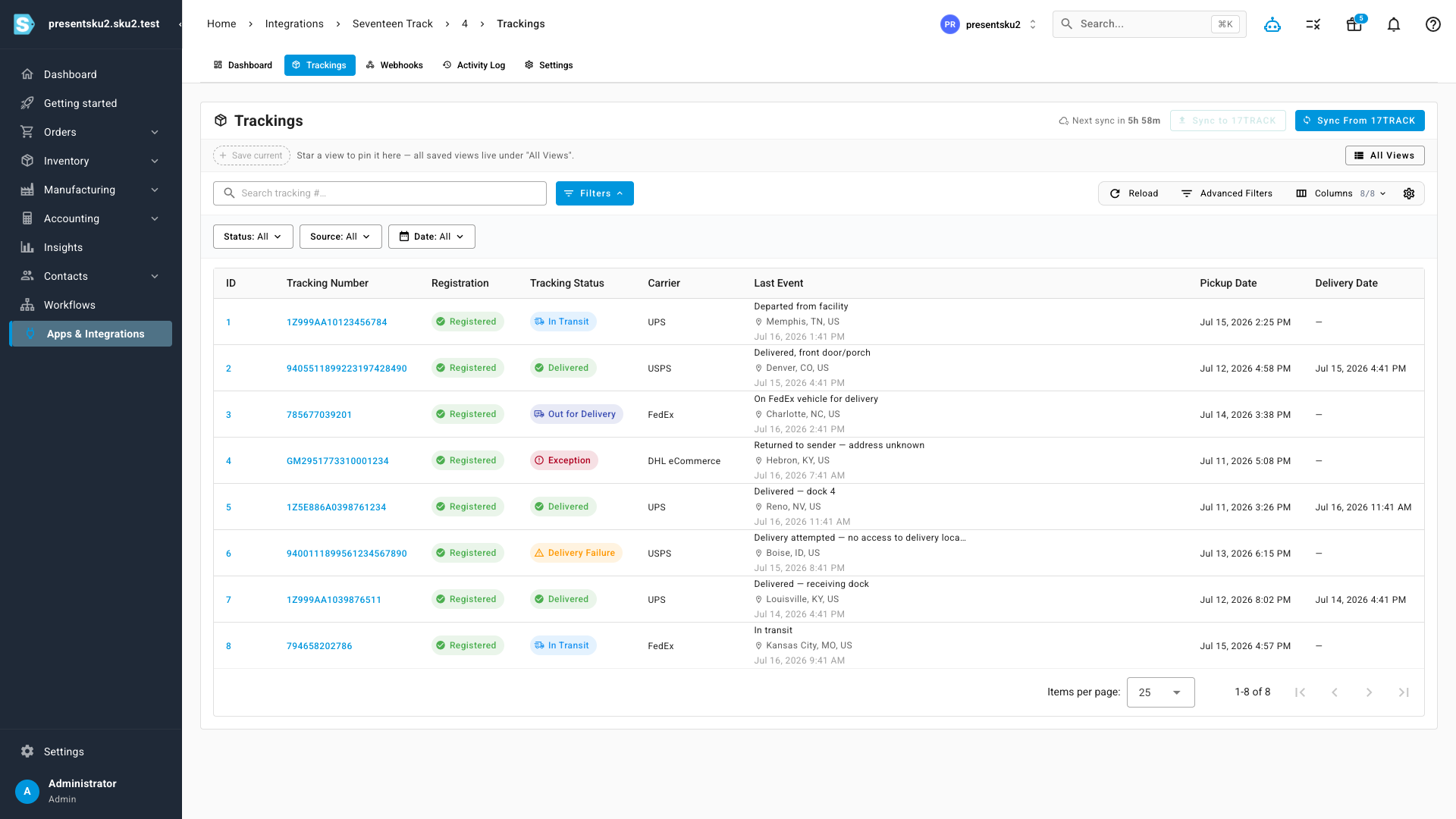Viewport: 1456px width, 819px height.
Task: Sort by Tracking Status column header
Action: (x=567, y=283)
